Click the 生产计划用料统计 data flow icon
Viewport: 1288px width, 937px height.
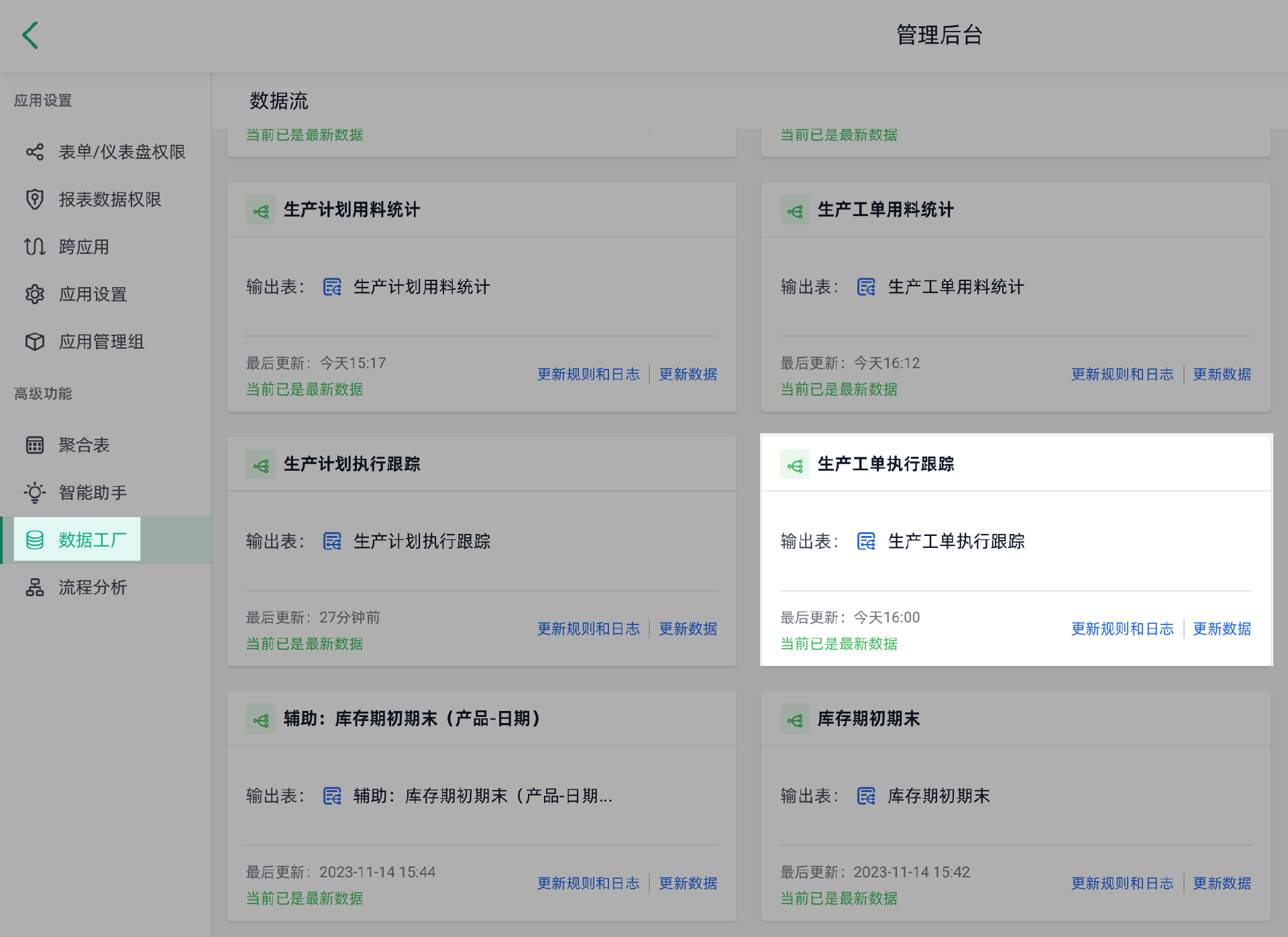[260, 211]
